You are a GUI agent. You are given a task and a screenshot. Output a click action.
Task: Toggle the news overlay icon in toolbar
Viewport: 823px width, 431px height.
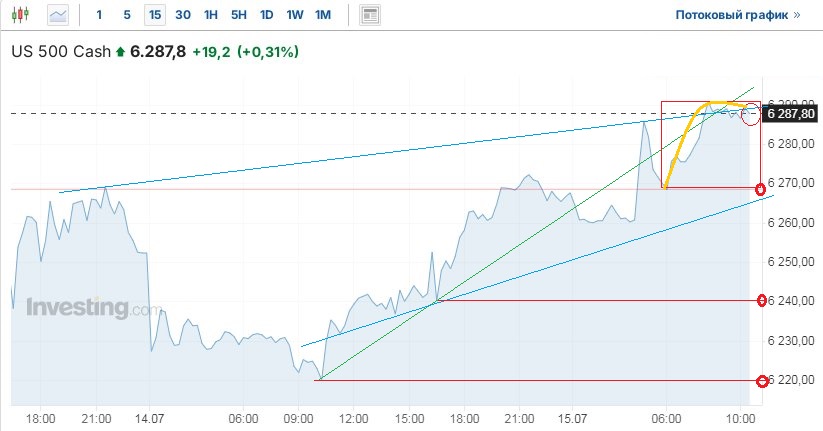(x=370, y=15)
